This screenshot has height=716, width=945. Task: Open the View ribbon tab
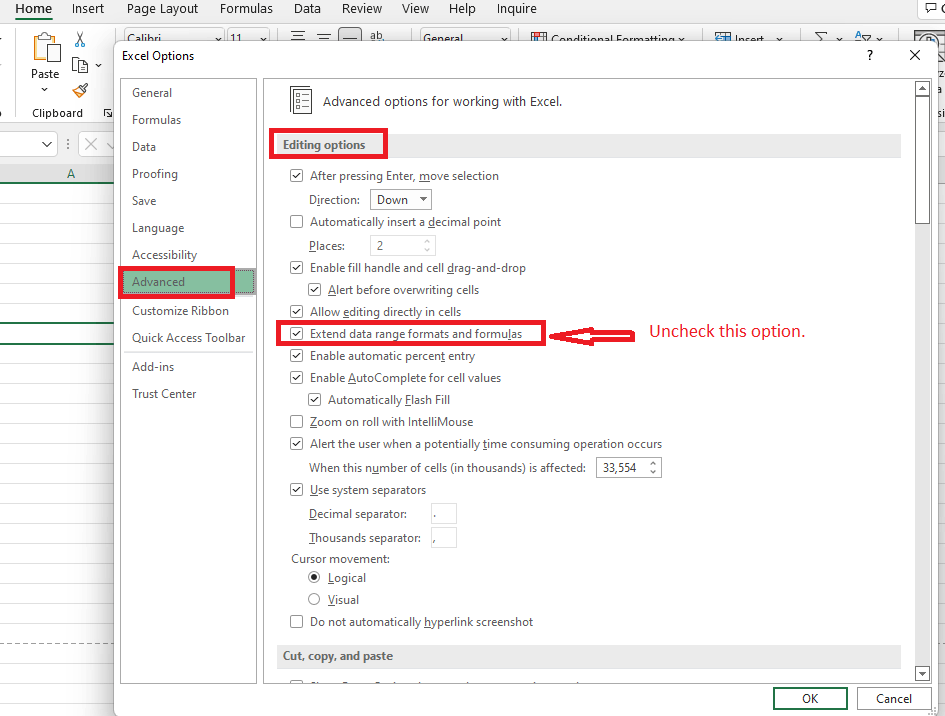click(415, 9)
